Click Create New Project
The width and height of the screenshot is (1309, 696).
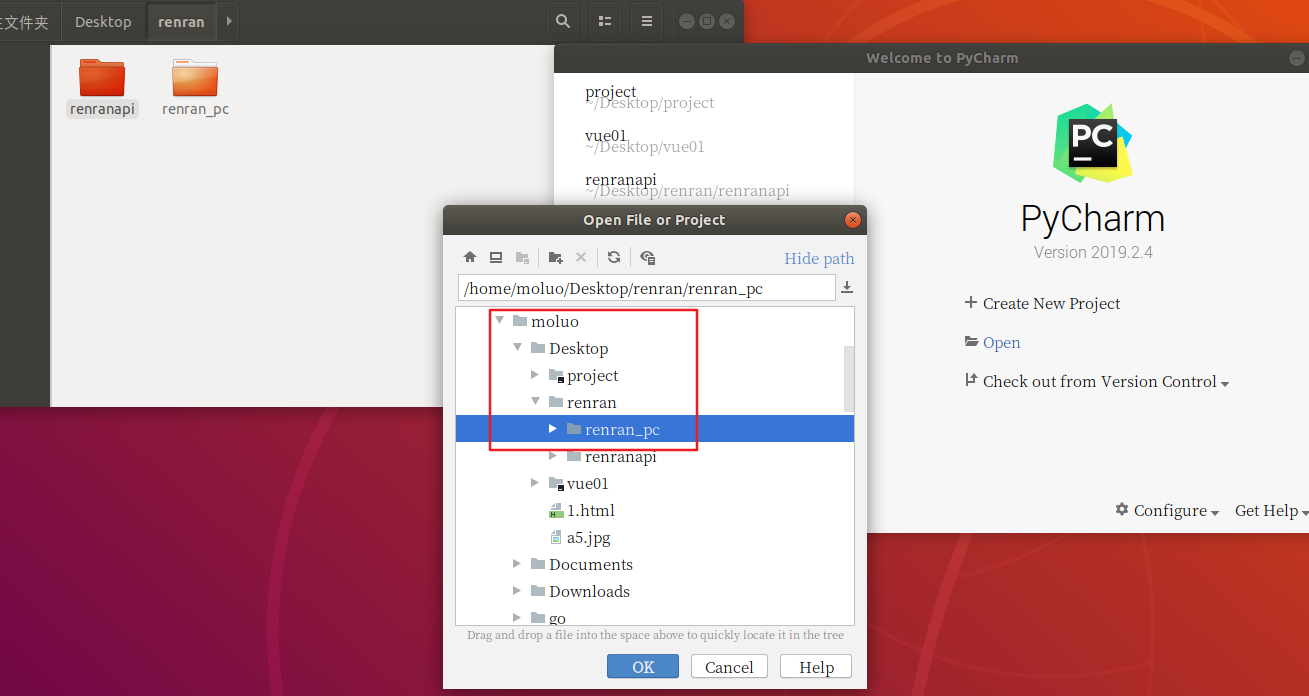coord(1042,303)
